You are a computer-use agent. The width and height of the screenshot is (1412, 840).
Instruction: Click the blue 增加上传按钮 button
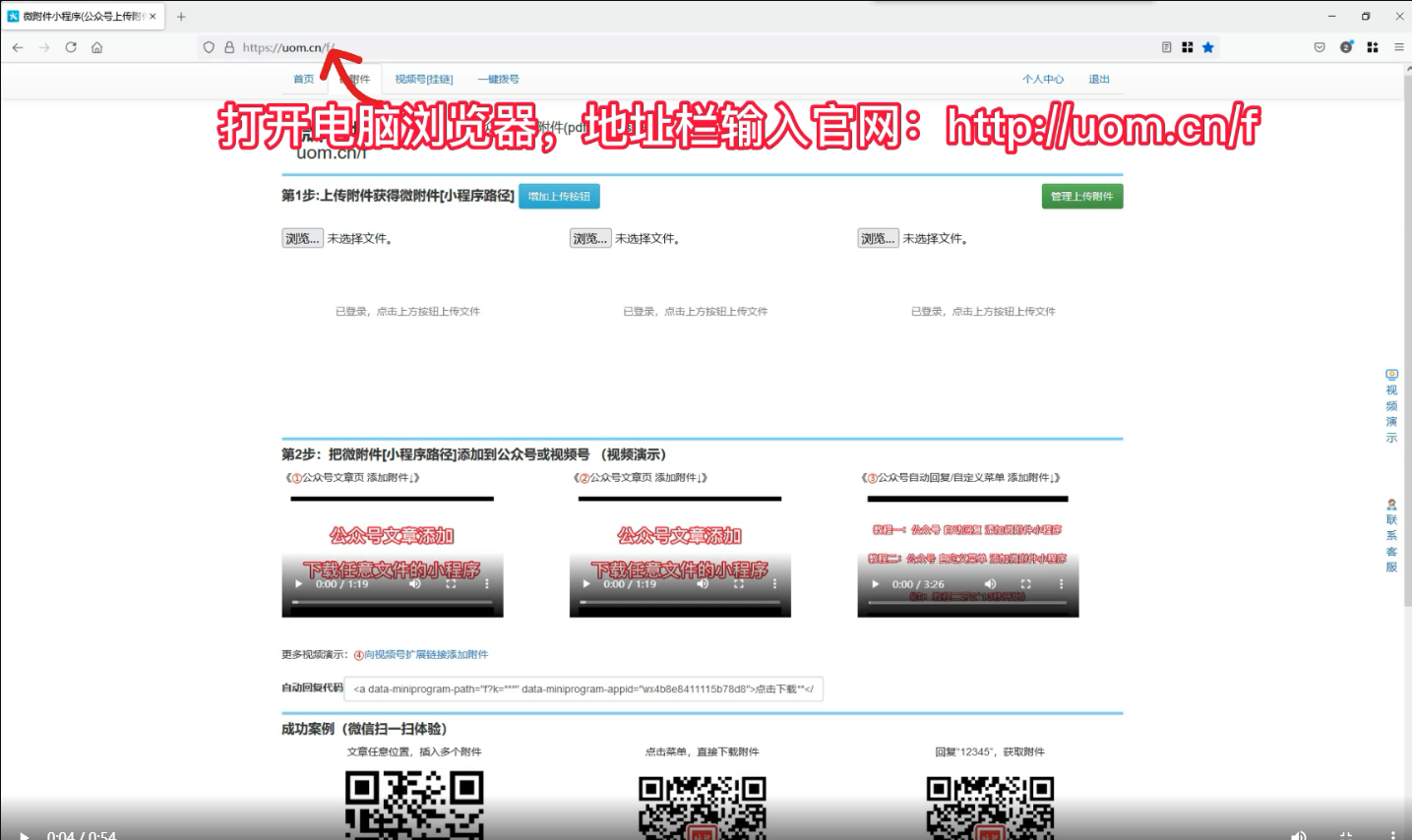coord(559,197)
